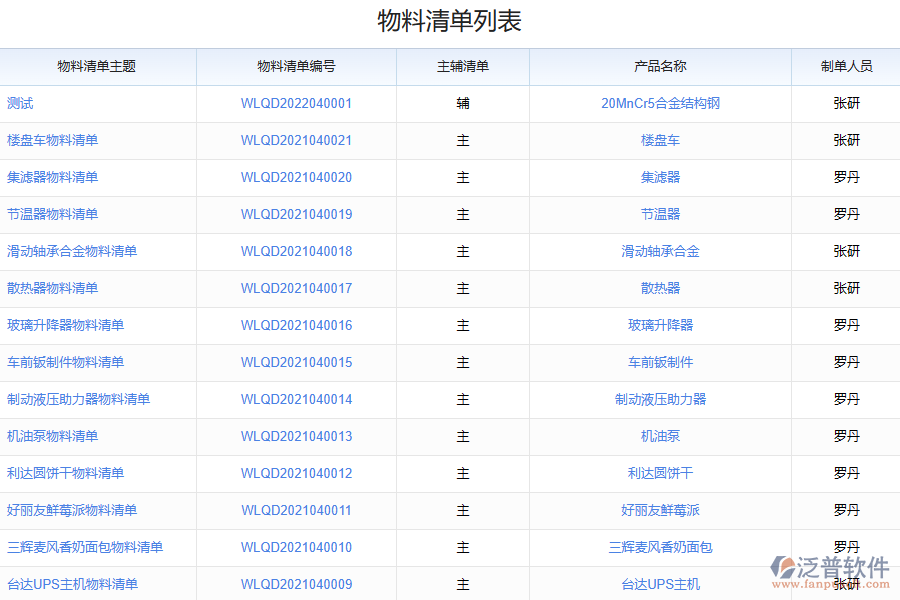Viewport: 900px width, 600px height.
Task: Open 好丽友鲜莓派物料清单 entry
Action: tap(72, 510)
